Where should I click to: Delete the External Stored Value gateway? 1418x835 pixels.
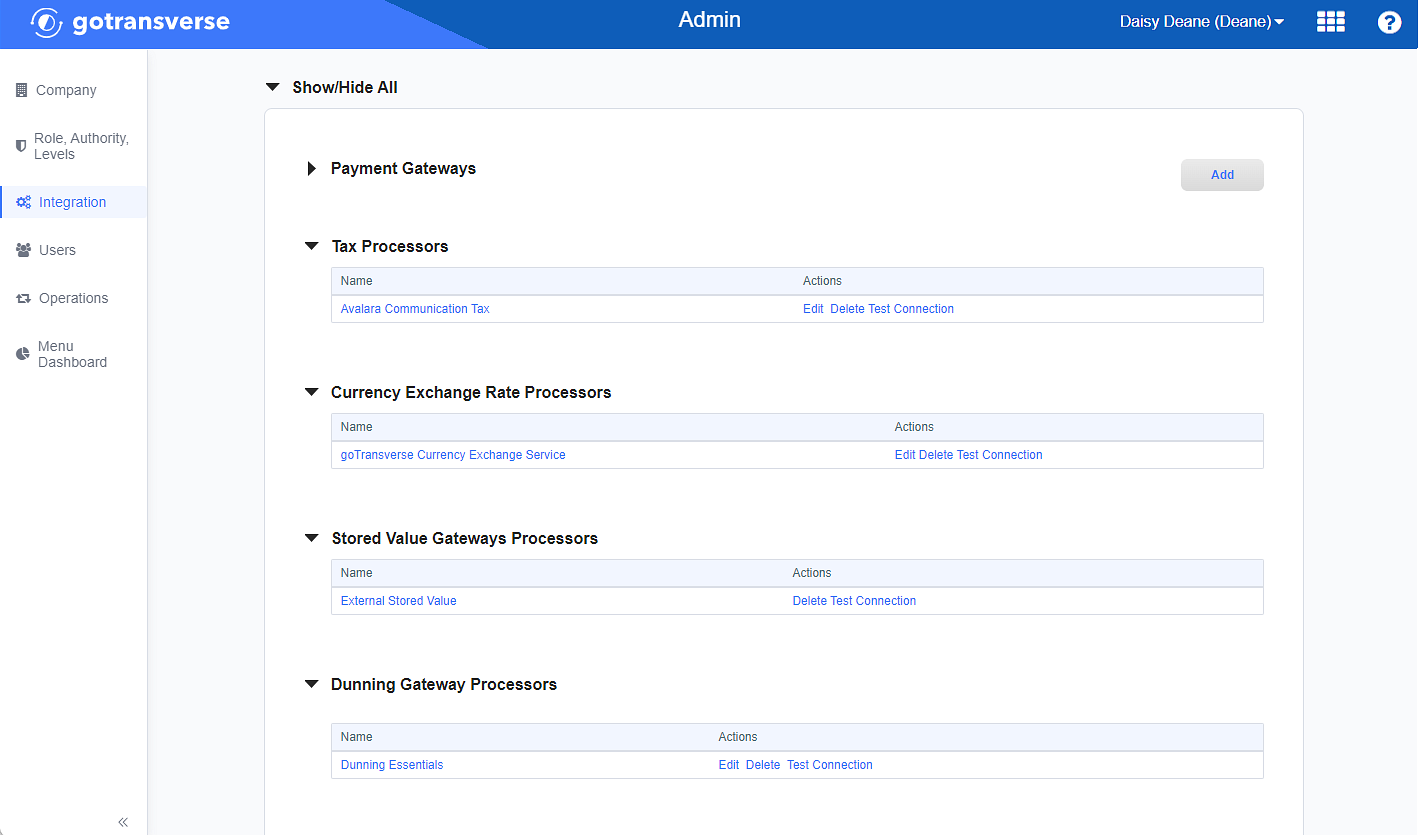click(810, 601)
